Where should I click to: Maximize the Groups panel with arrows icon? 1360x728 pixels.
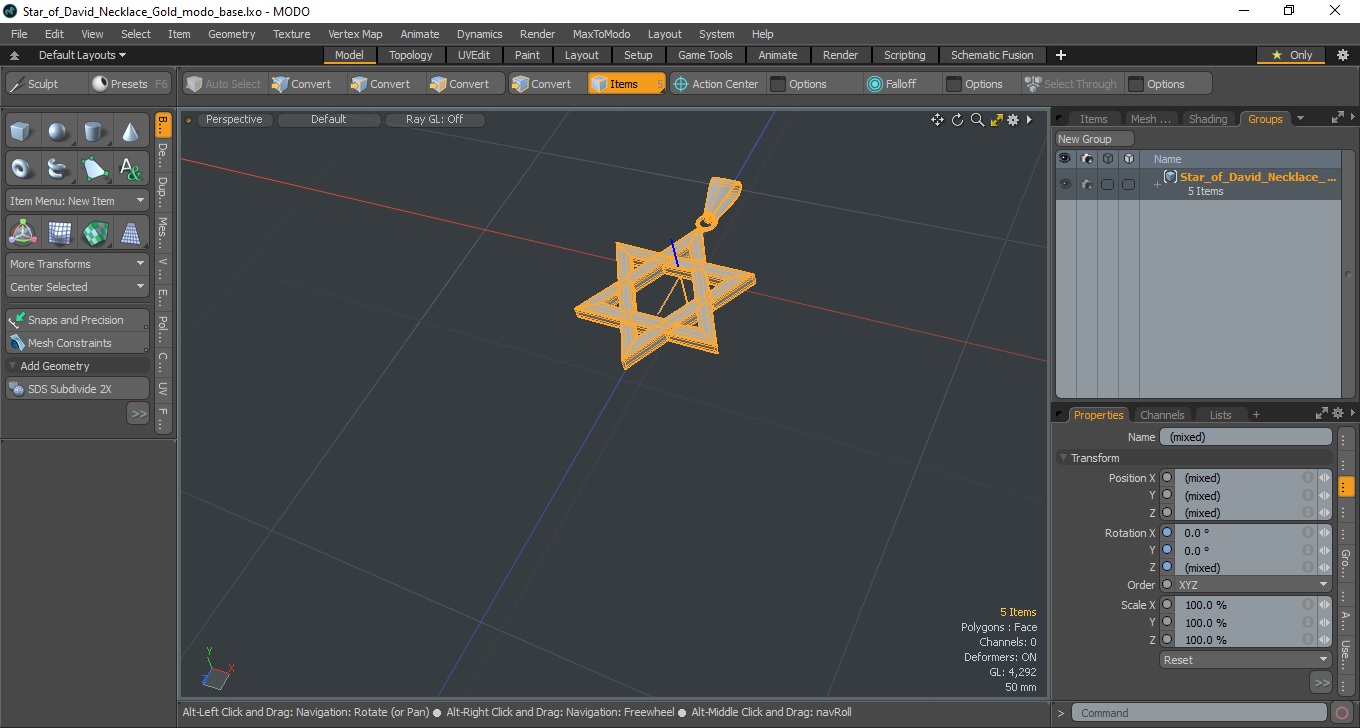[x=1338, y=118]
